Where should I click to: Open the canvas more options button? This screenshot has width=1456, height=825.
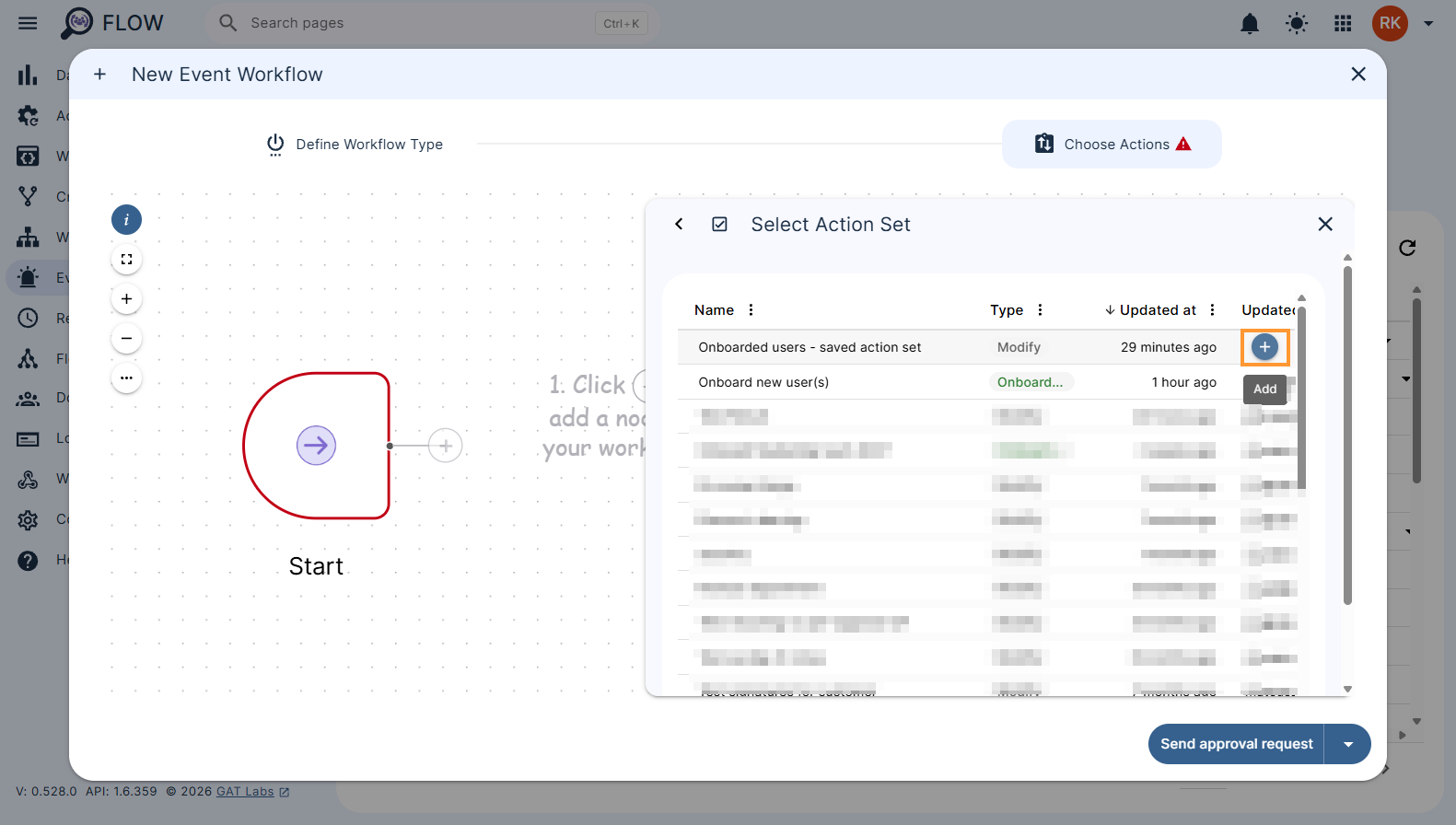(126, 378)
